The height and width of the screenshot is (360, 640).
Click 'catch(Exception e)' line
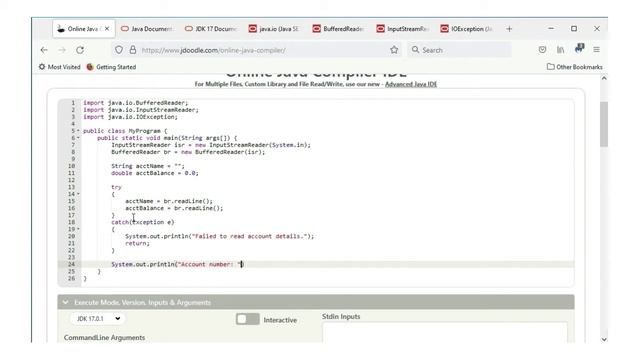point(142,222)
